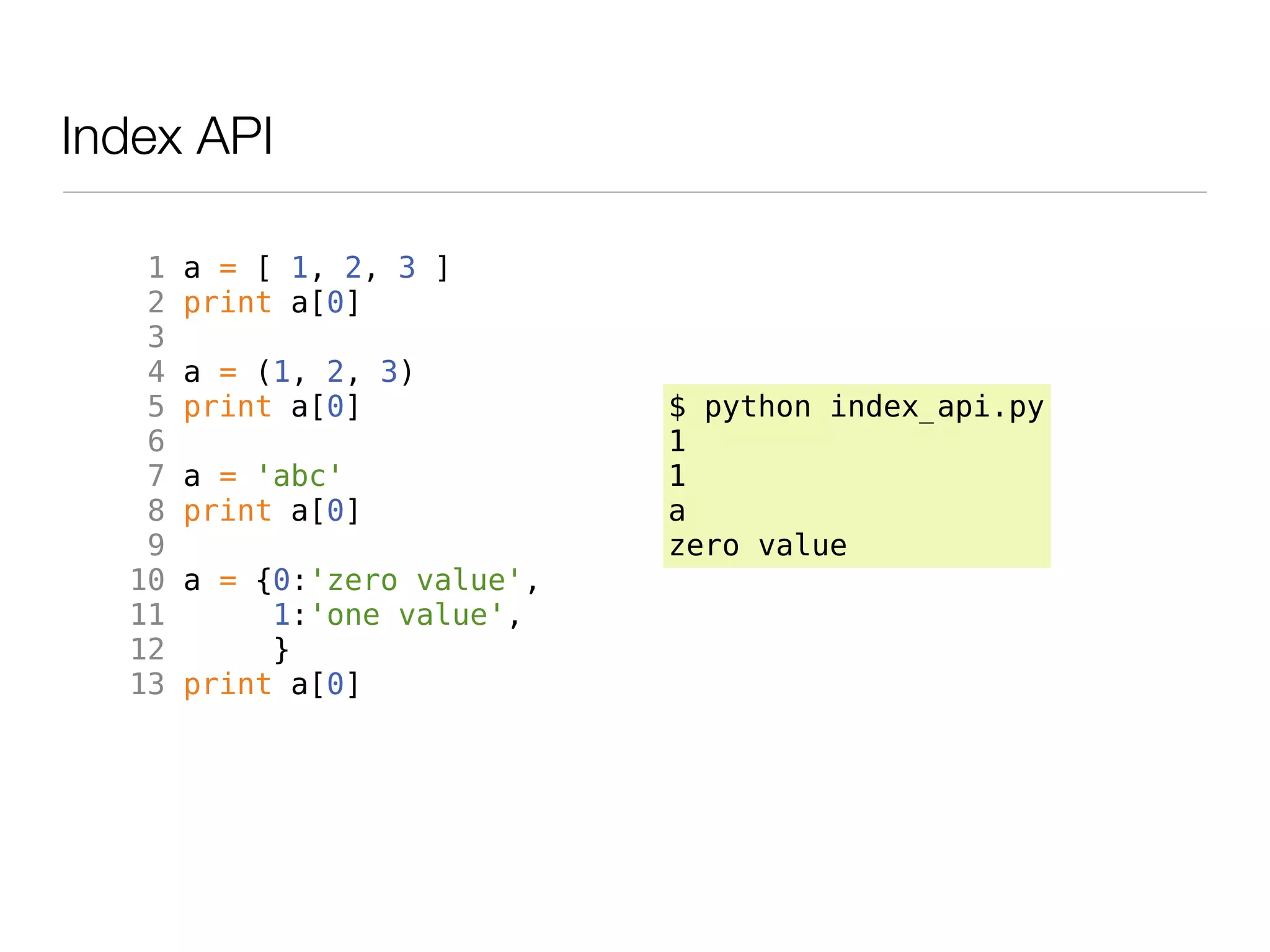Image resolution: width=1270 pixels, height=952 pixels.
Task: Click the first '1' output line
Action: [x=677, y=441]
